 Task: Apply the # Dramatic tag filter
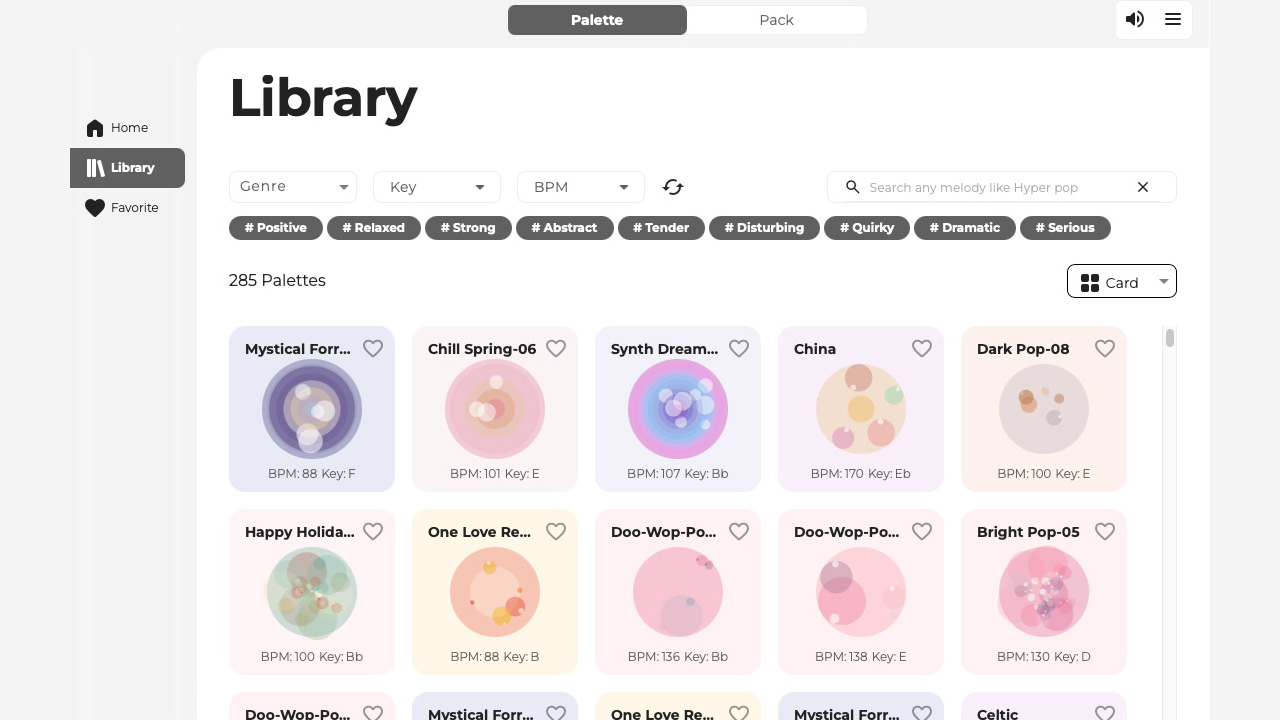(x=965, y=228)
